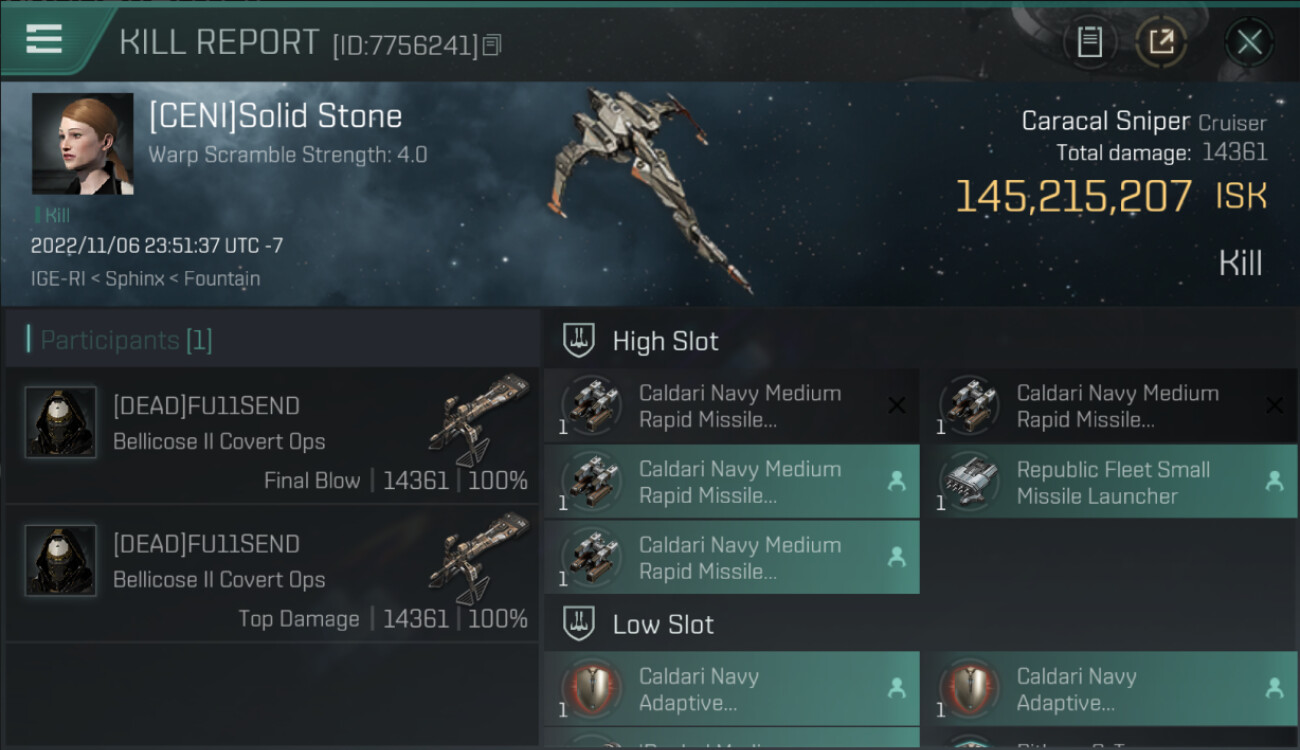
Task: Open the hamburger menu
Action: click(x=44, y=40)
